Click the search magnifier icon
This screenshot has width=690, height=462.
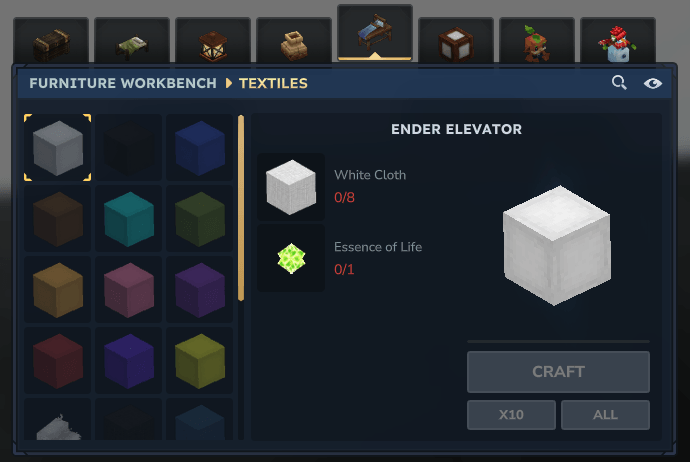[x=619, y=82]
